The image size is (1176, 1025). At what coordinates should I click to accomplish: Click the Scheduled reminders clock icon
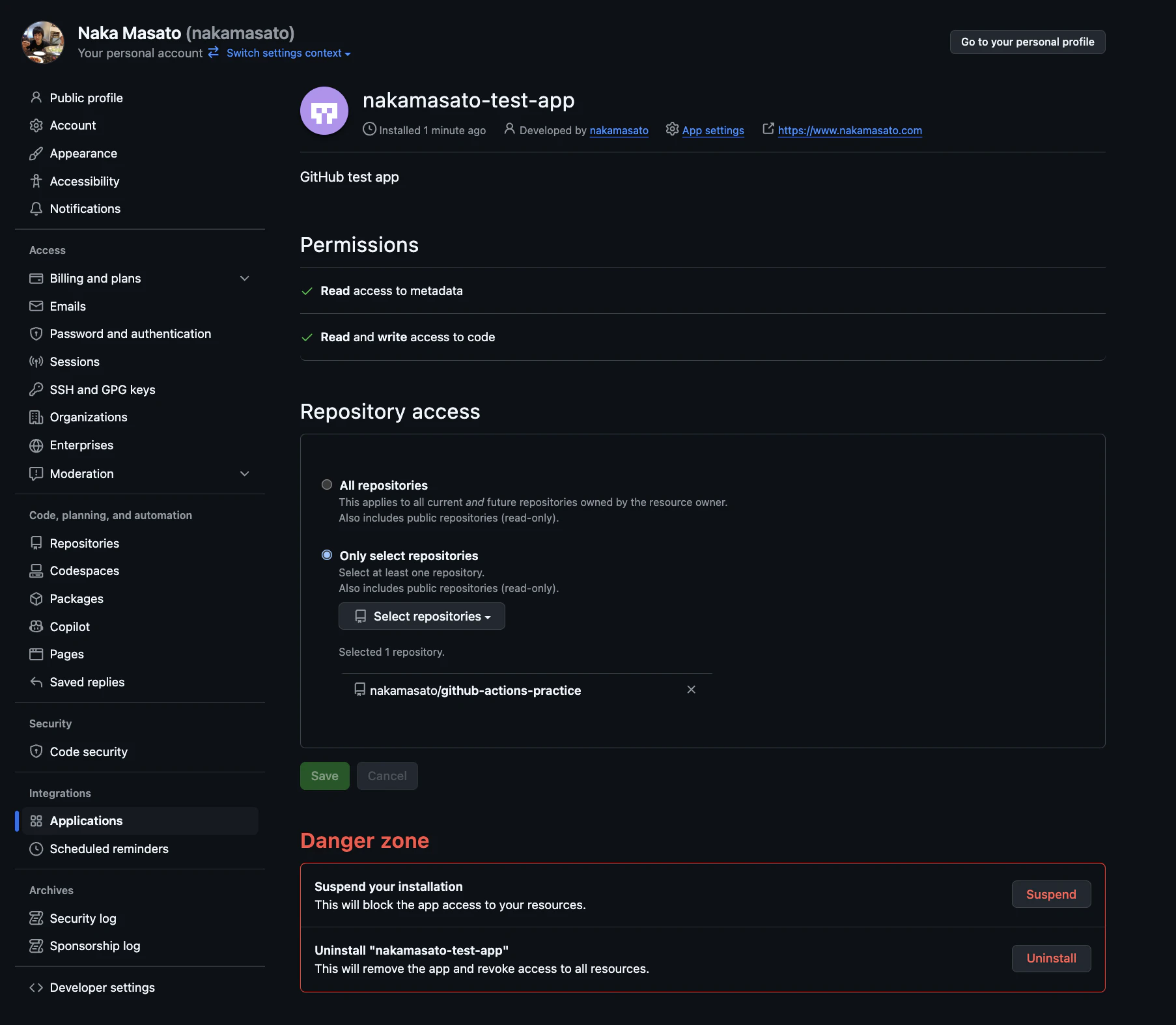(36, 849)
